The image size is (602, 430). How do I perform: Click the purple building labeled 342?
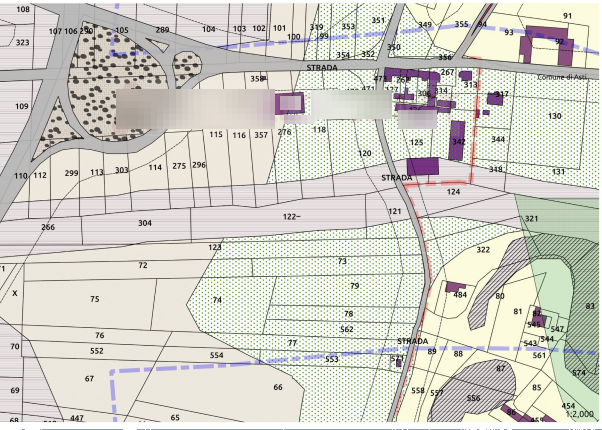(458, 138)
